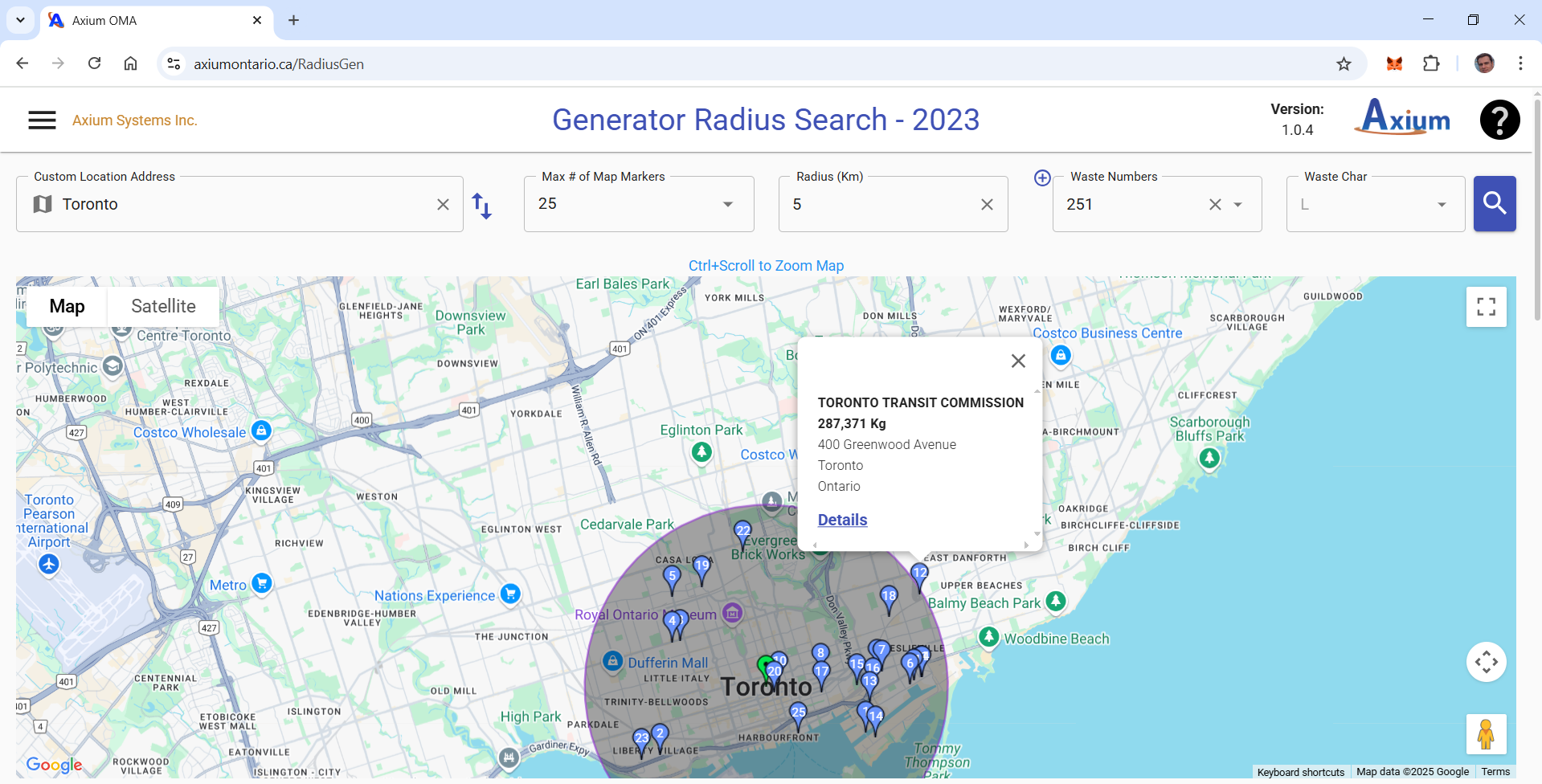Select map marker number 22
Screen dimensions: 1542x784
(x=743, y=533)
